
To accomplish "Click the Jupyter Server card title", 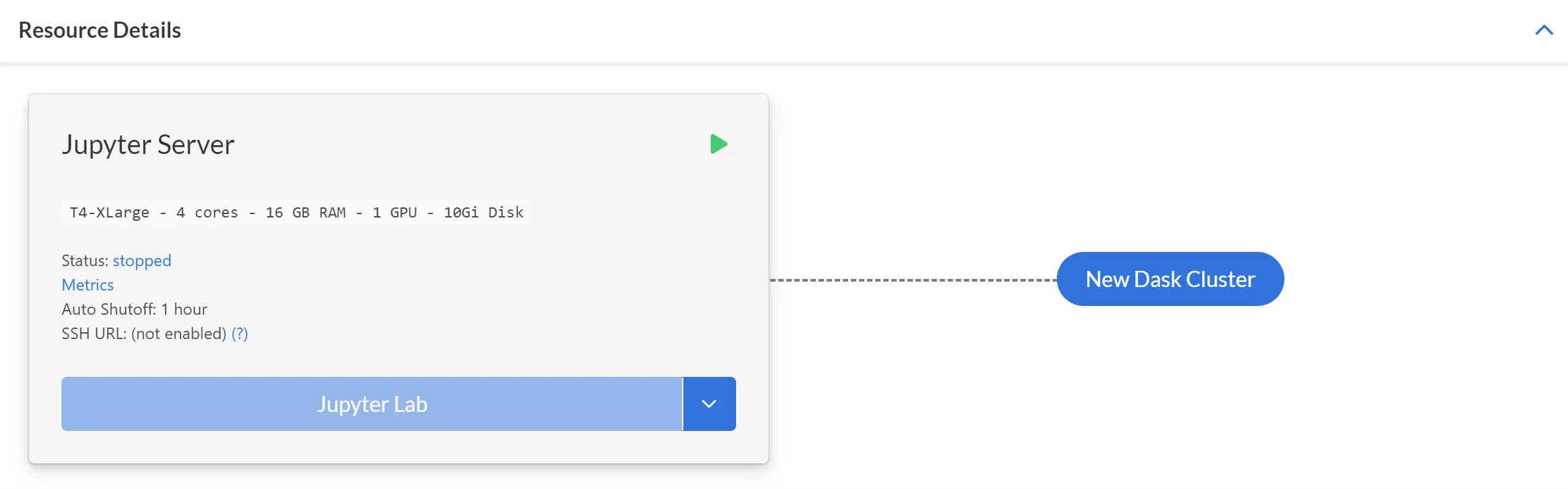I will pyautogui.click(x=149, y=144).
